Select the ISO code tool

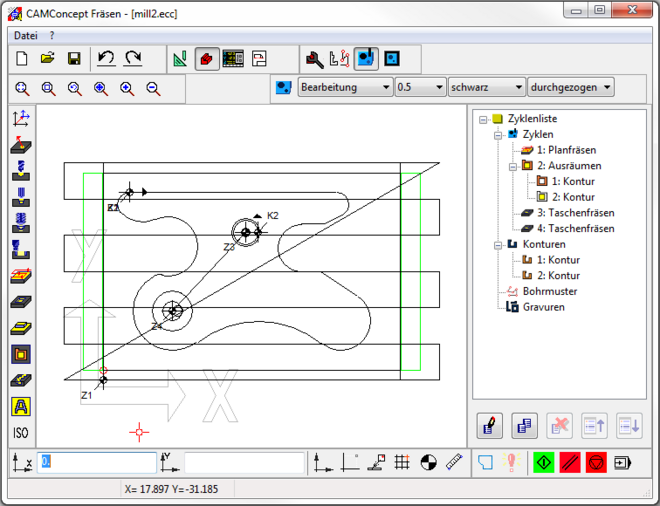[x=20, y=433]
